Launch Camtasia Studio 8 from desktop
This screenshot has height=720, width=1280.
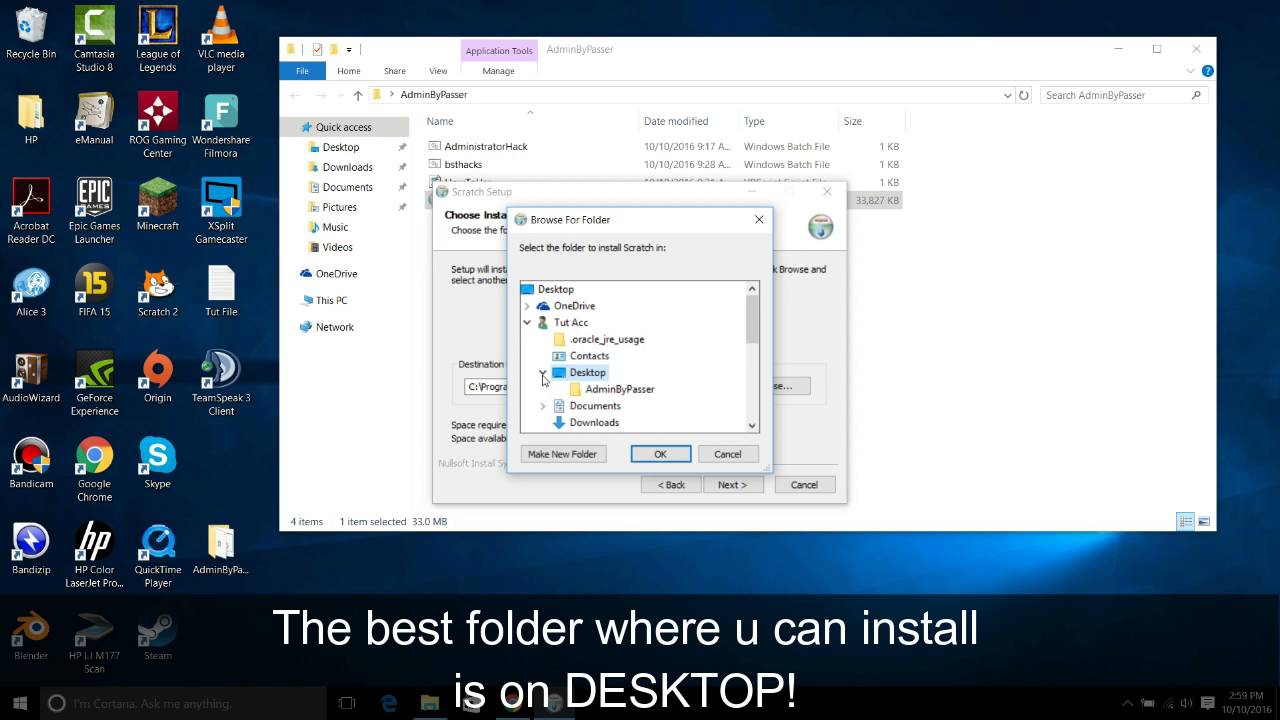pyautogui.click(x=94, y=40)
